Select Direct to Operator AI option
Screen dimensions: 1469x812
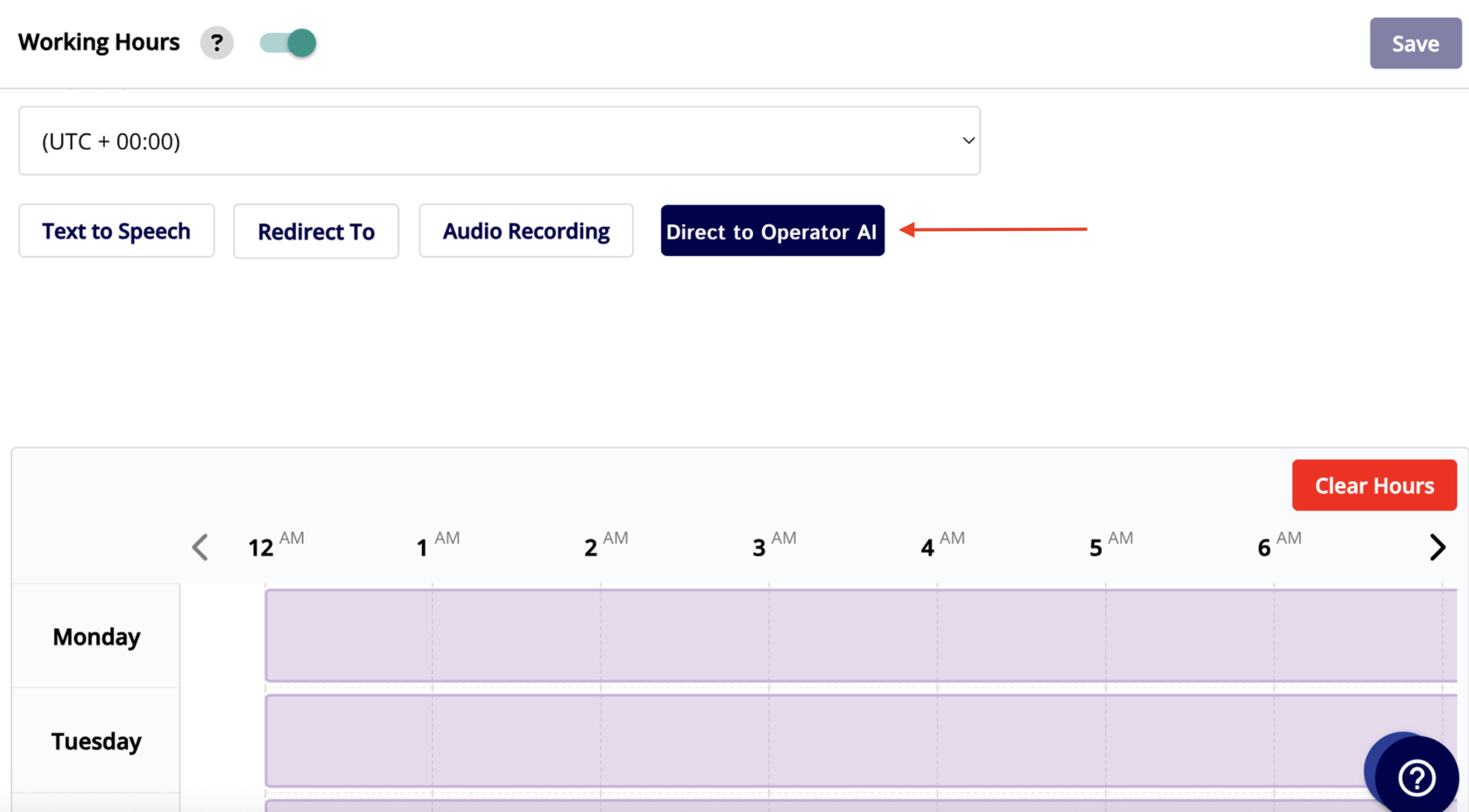(x=772, y=231)
